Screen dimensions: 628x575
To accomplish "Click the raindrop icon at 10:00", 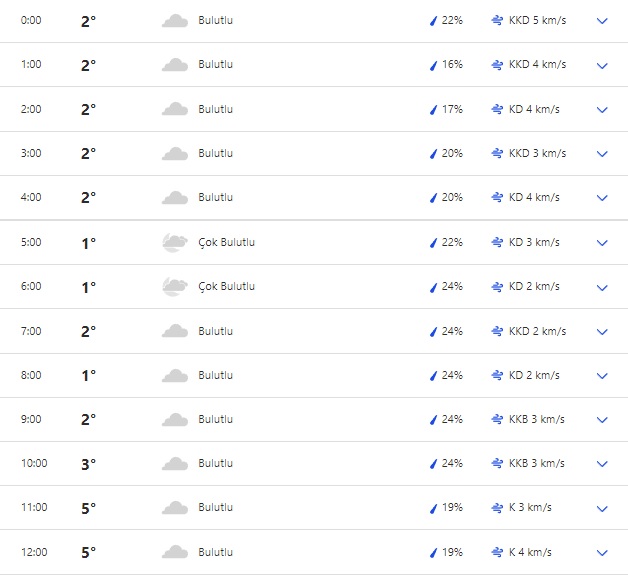I will pos(433,464).
